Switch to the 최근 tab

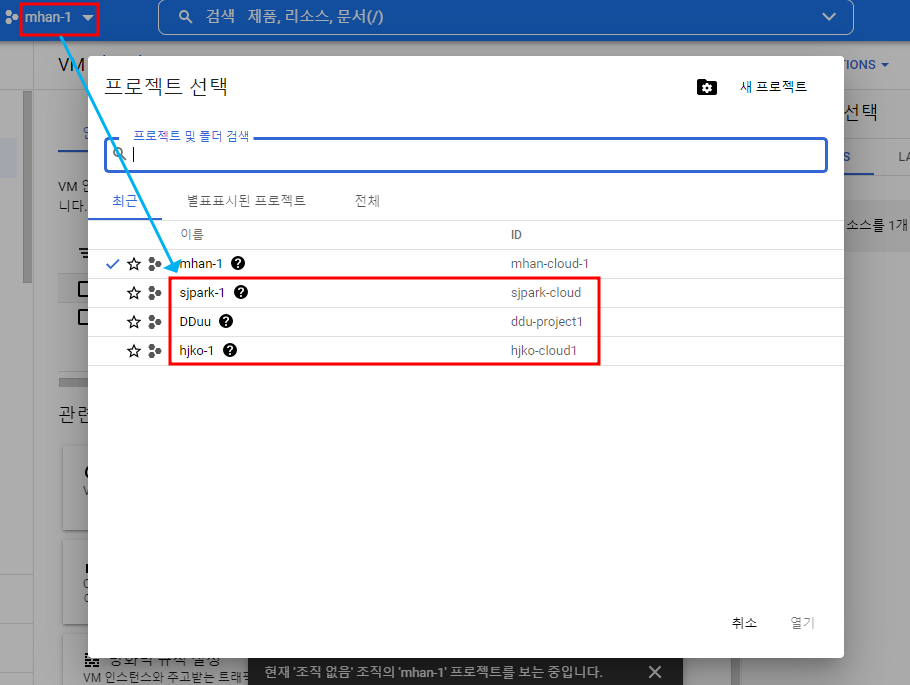click(x=125, y=201)
